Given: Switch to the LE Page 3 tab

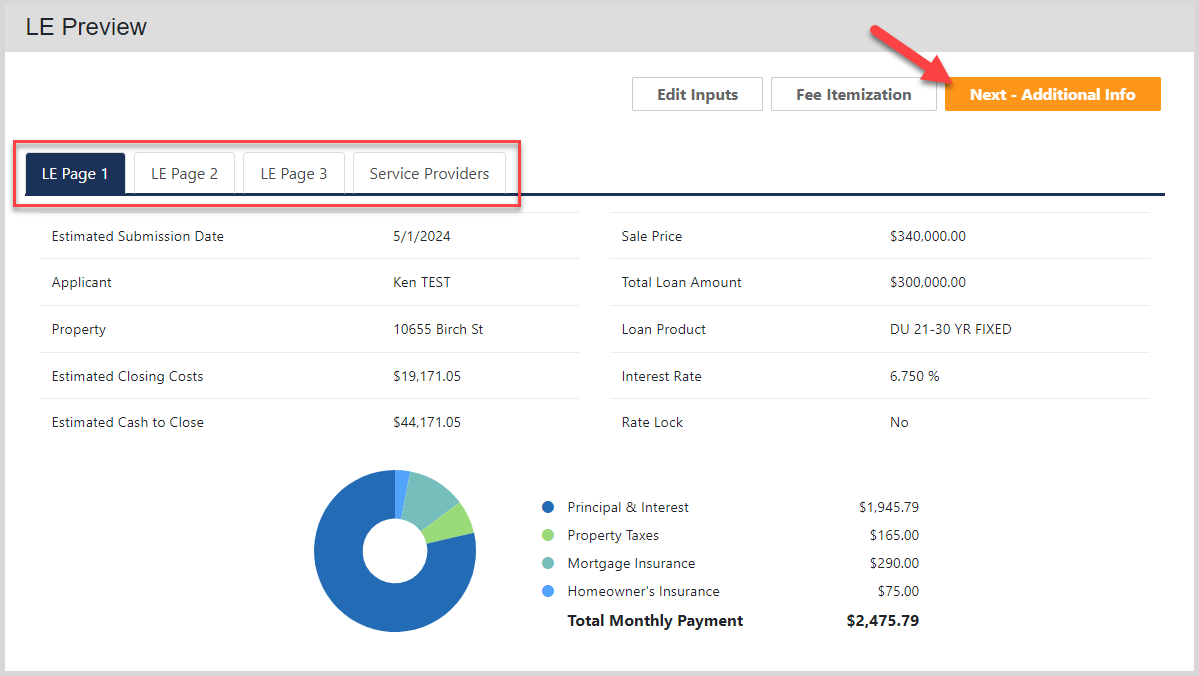Looking at the screenshot, I should coord(294,174).
